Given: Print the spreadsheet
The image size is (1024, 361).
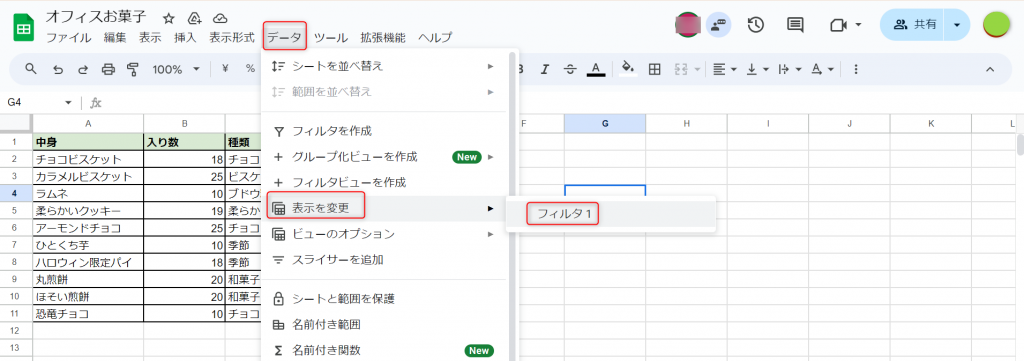Looking at the screenshot, I should point(108,69).
